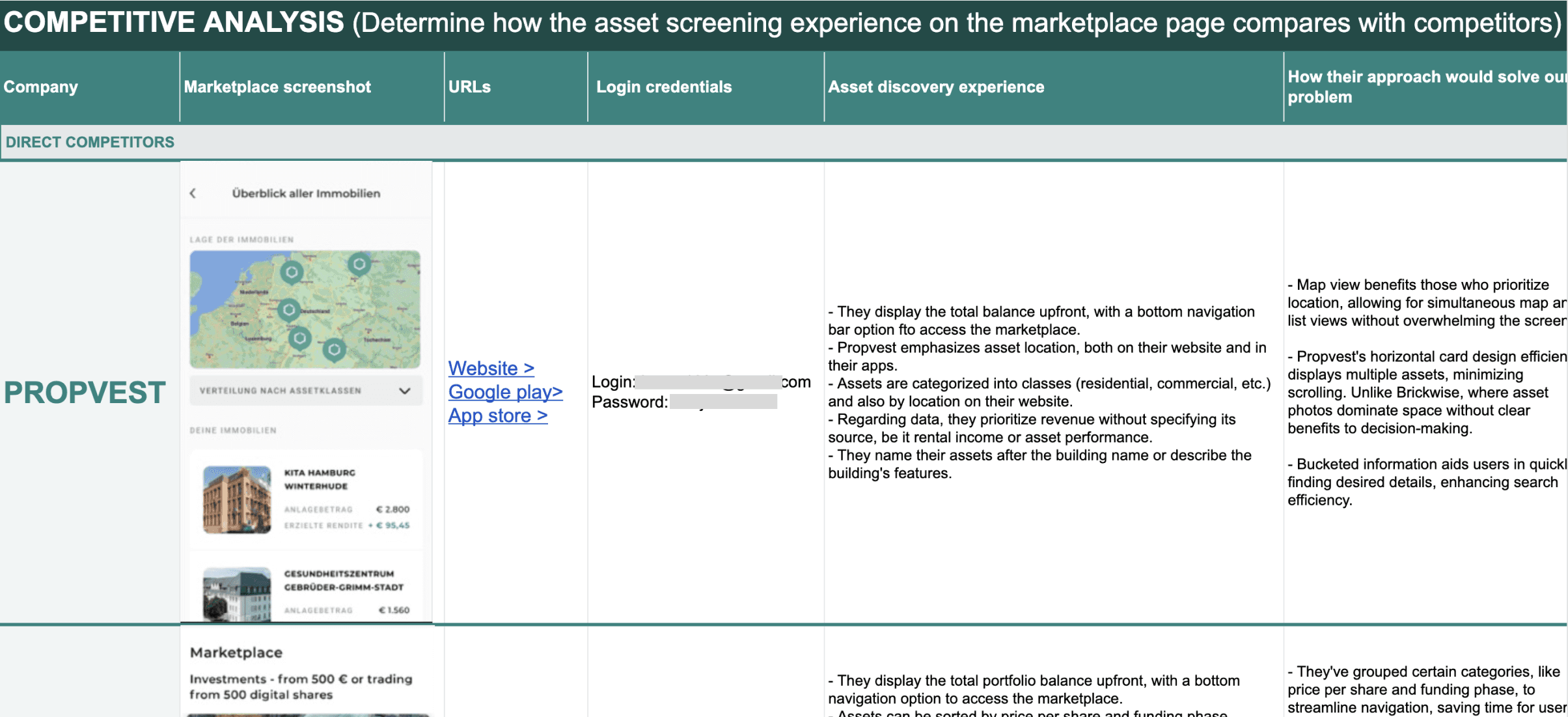1568x717 pixels.
Task: Click the back arrow beside Überblick aller Immobilien
Action: pos(193,193)
